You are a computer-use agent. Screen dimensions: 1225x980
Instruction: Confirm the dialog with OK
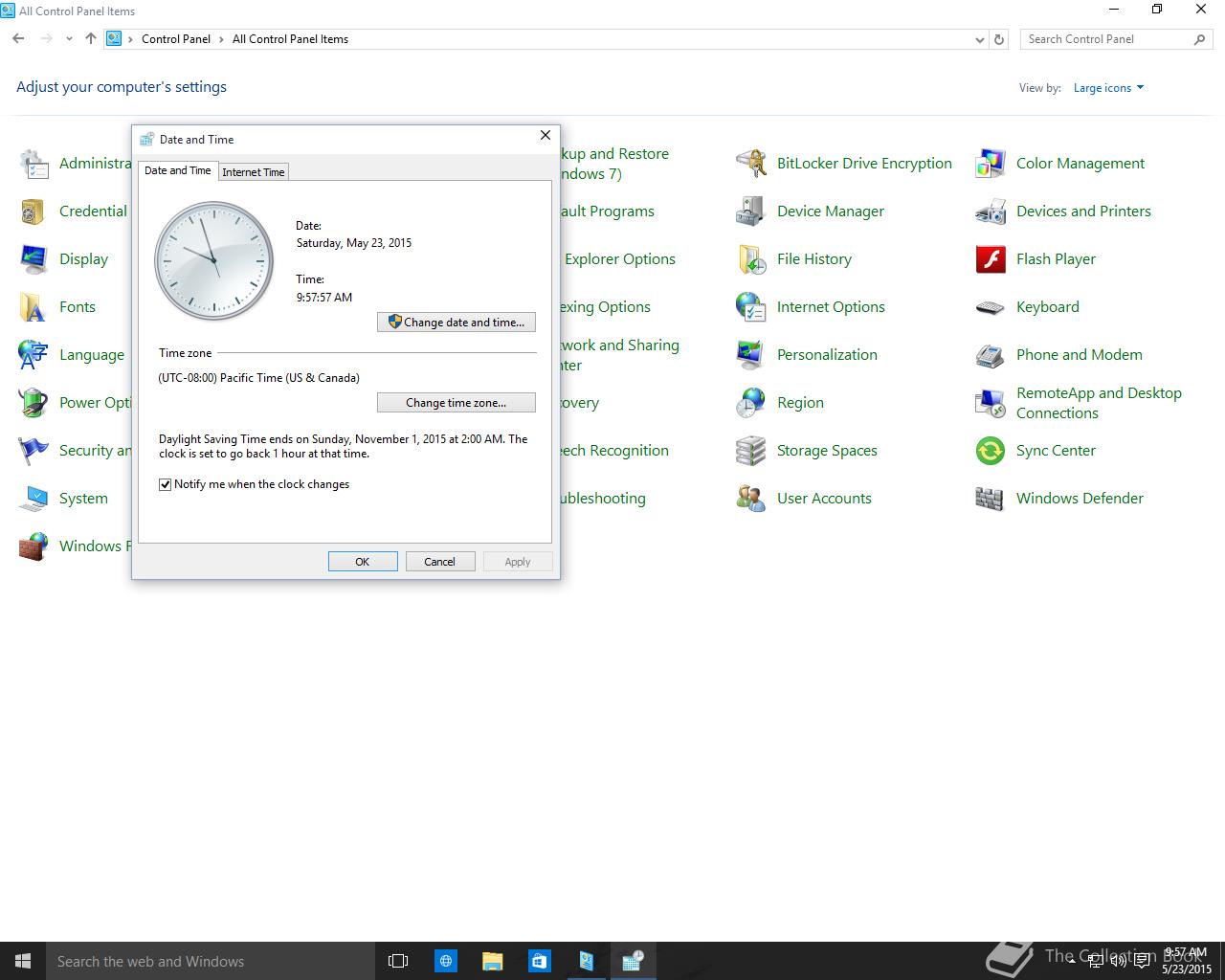coord(363,562)
